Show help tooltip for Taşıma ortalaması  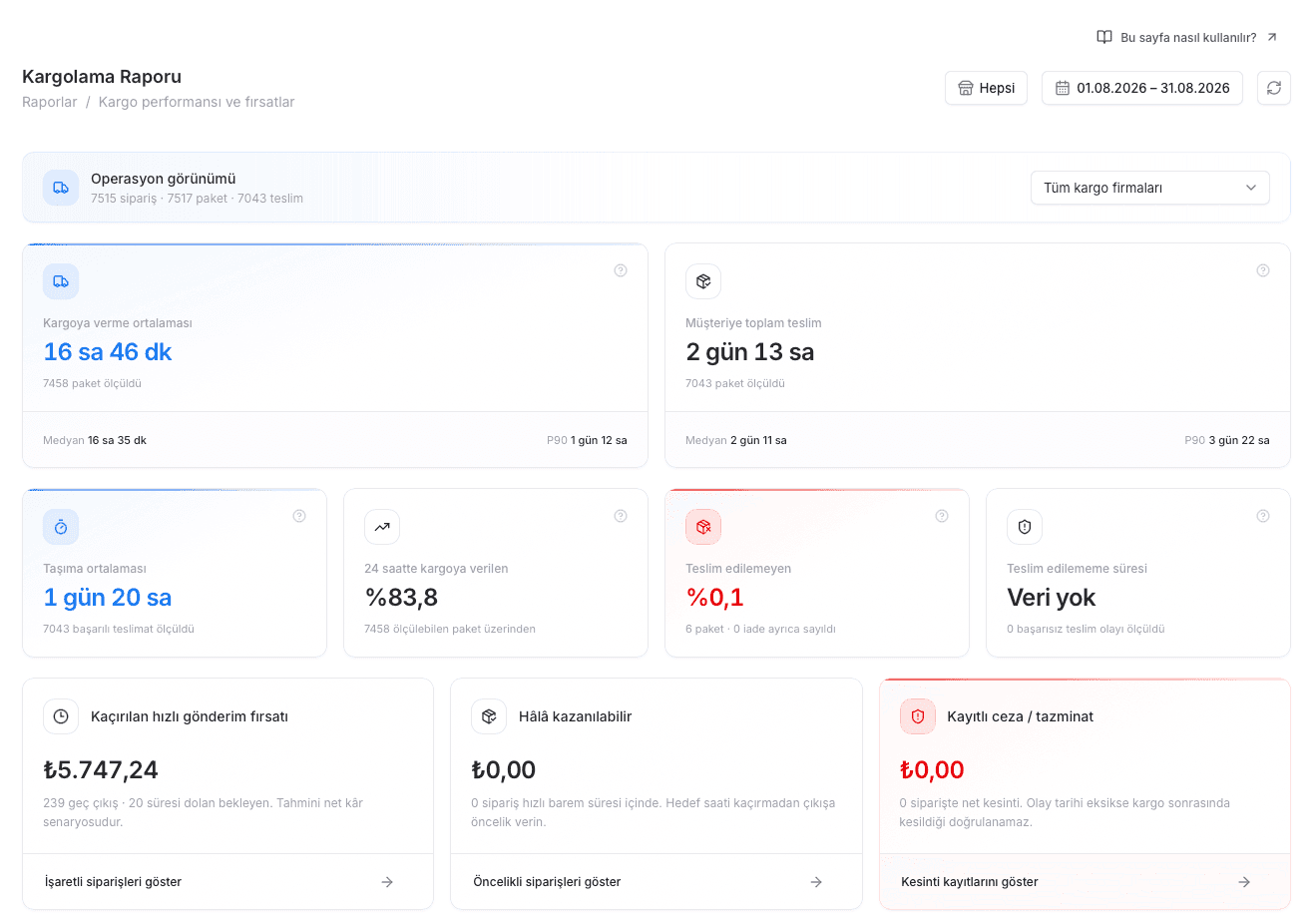299,516
